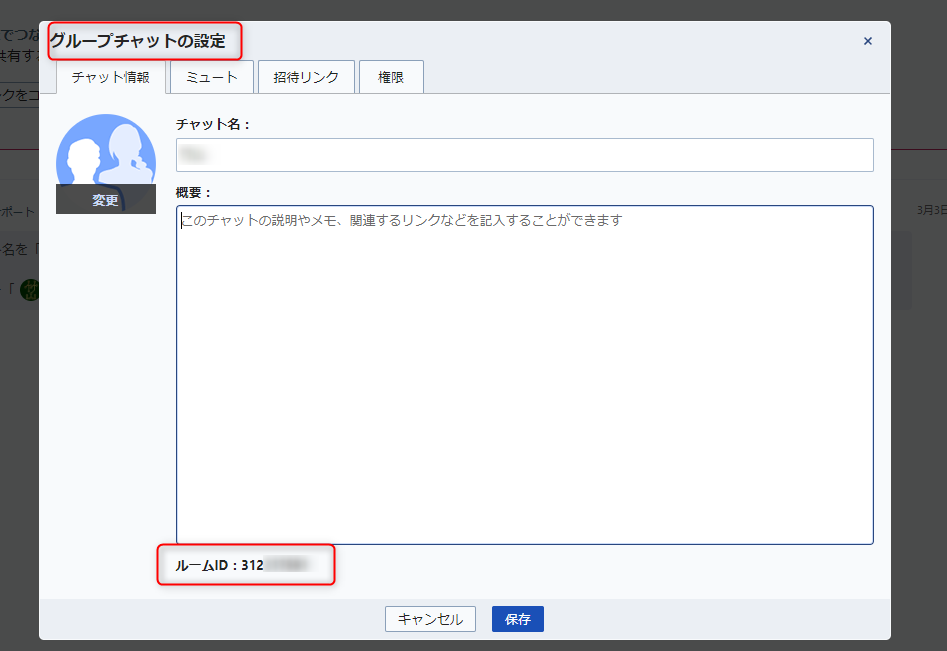
Task: Save settings with the 保存 button
Action: pos(517,619)
